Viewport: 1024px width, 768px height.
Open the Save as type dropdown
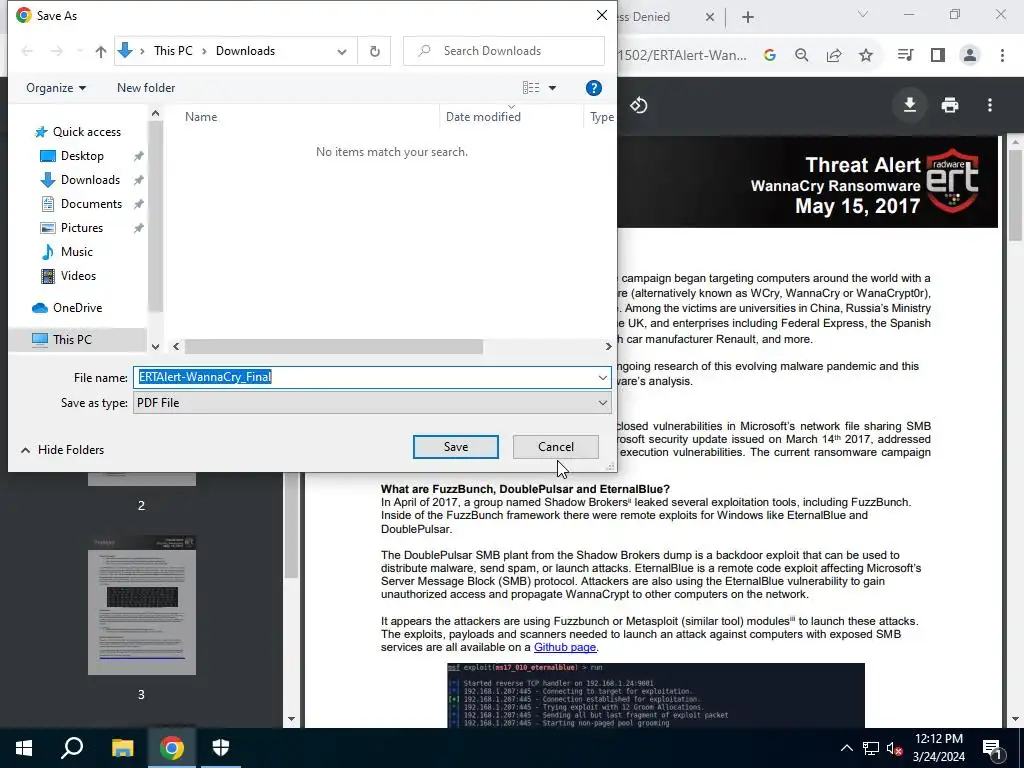pos(372,403)
